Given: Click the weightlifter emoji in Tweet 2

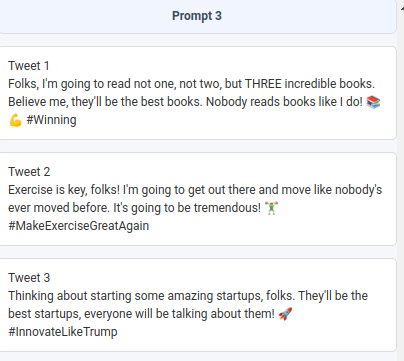Looking at the screenshot, I should pyautogui.click(x=271, y=208).
